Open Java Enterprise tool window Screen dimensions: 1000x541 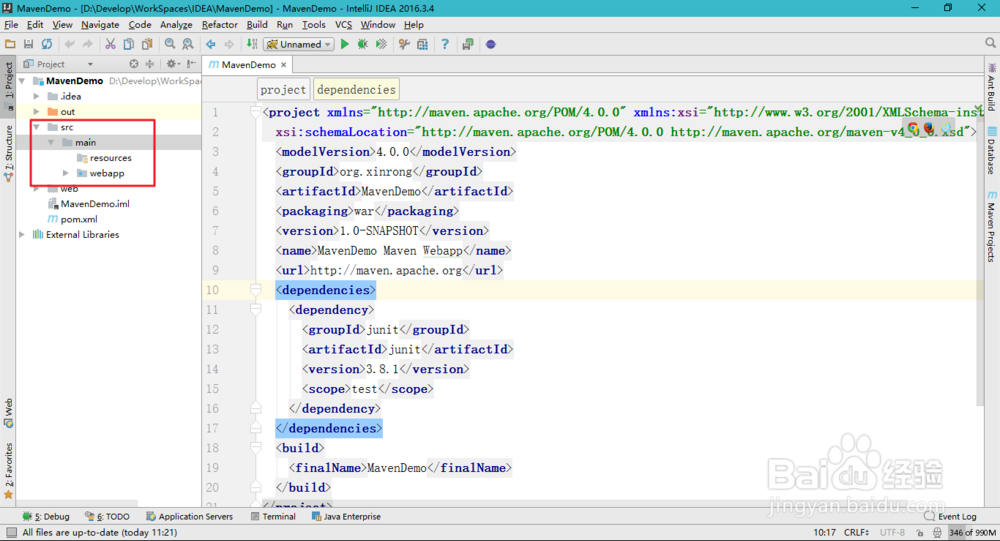(346, 517)
